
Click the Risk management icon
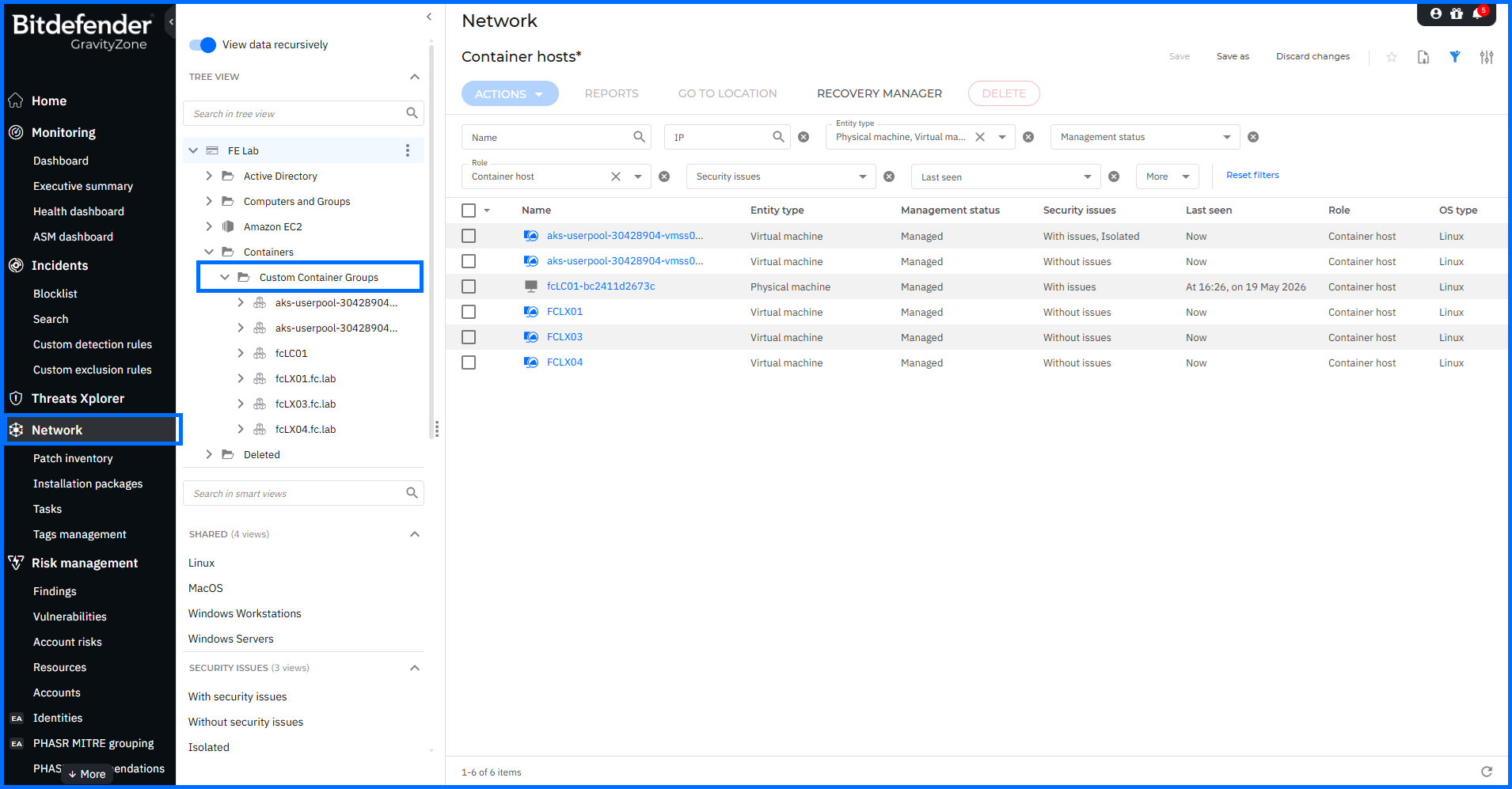pyautogui.click(x=16, y=563)
